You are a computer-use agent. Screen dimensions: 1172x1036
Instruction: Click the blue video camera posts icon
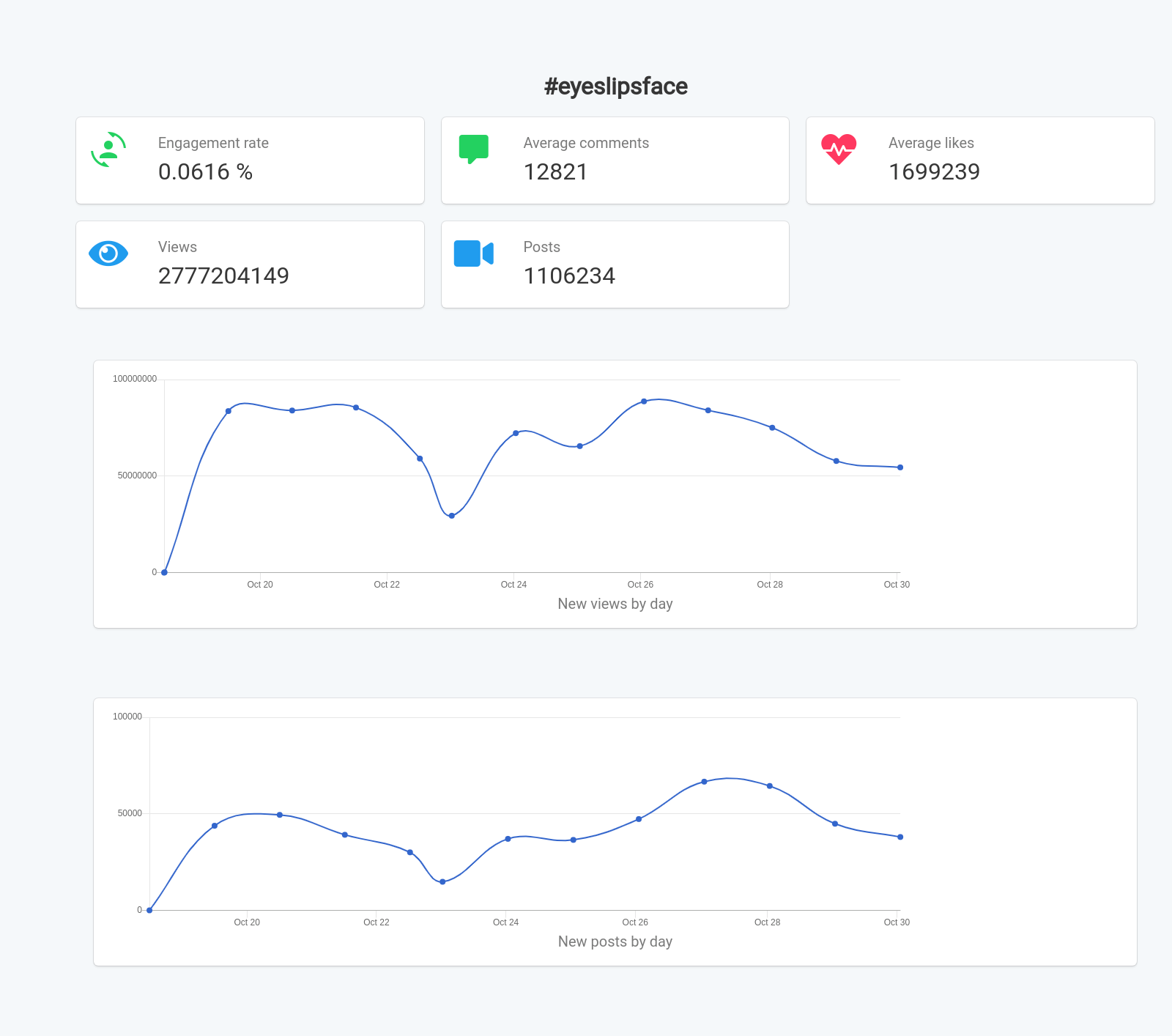point(473,254)
